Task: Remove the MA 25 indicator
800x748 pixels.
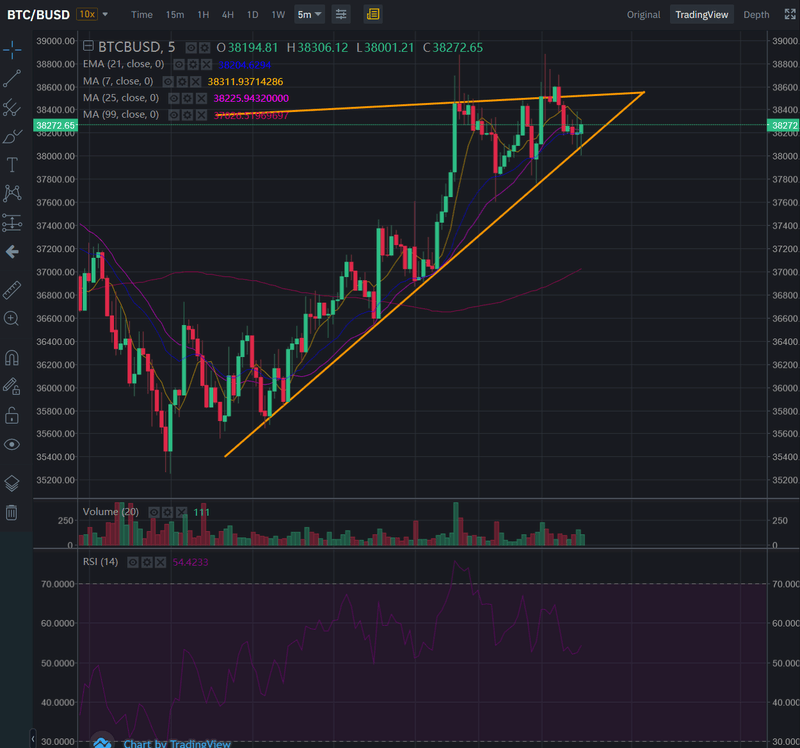Action: tap(202, 98)
